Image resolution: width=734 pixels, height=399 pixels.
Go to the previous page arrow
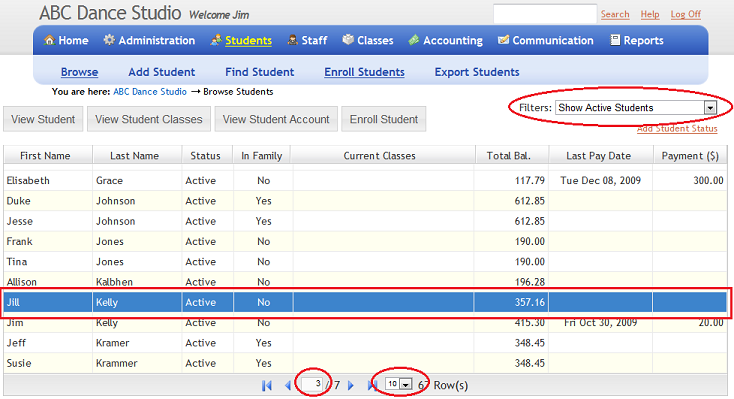(287, 385)
